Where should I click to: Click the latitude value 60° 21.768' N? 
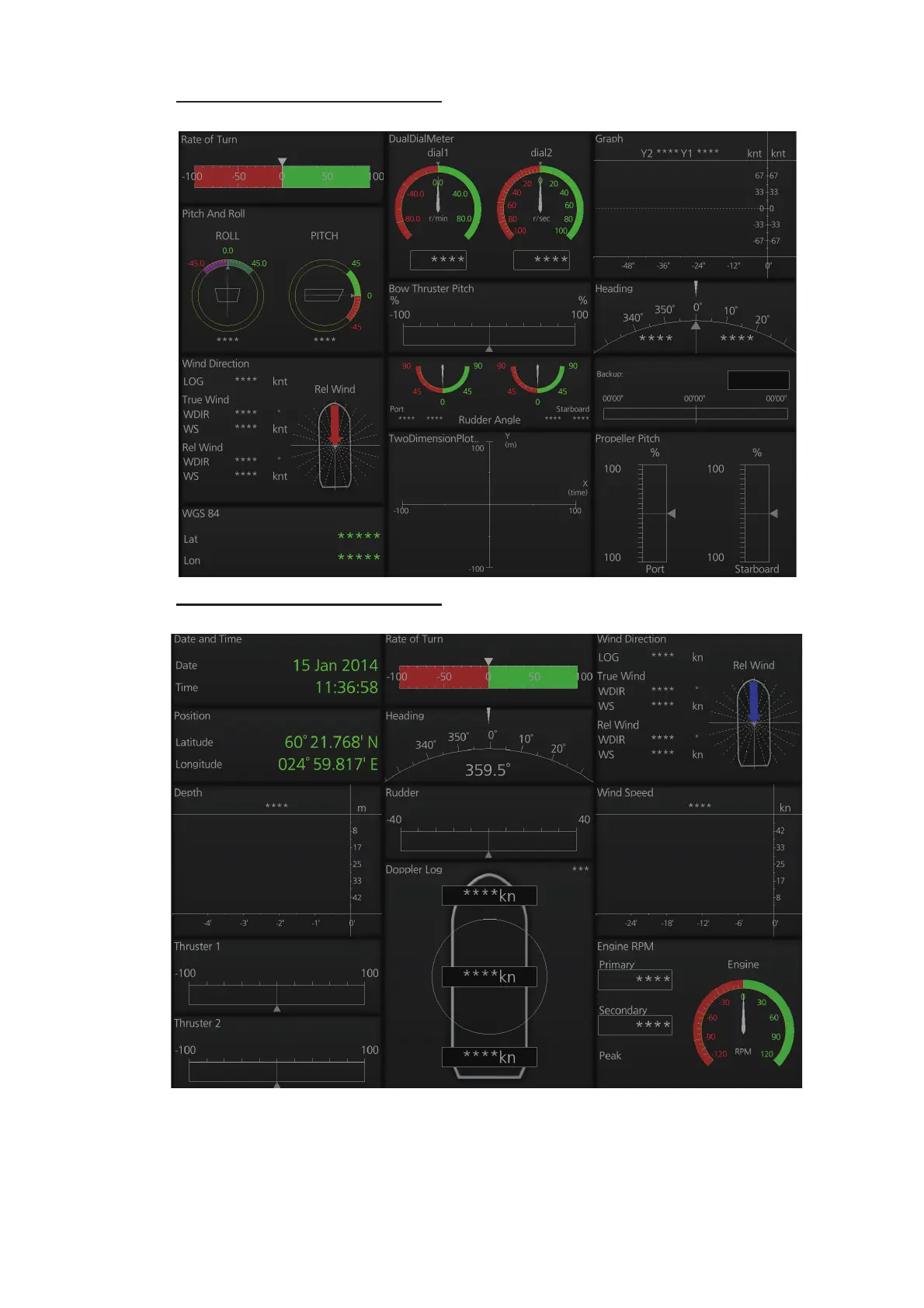(x=332, y=743)
